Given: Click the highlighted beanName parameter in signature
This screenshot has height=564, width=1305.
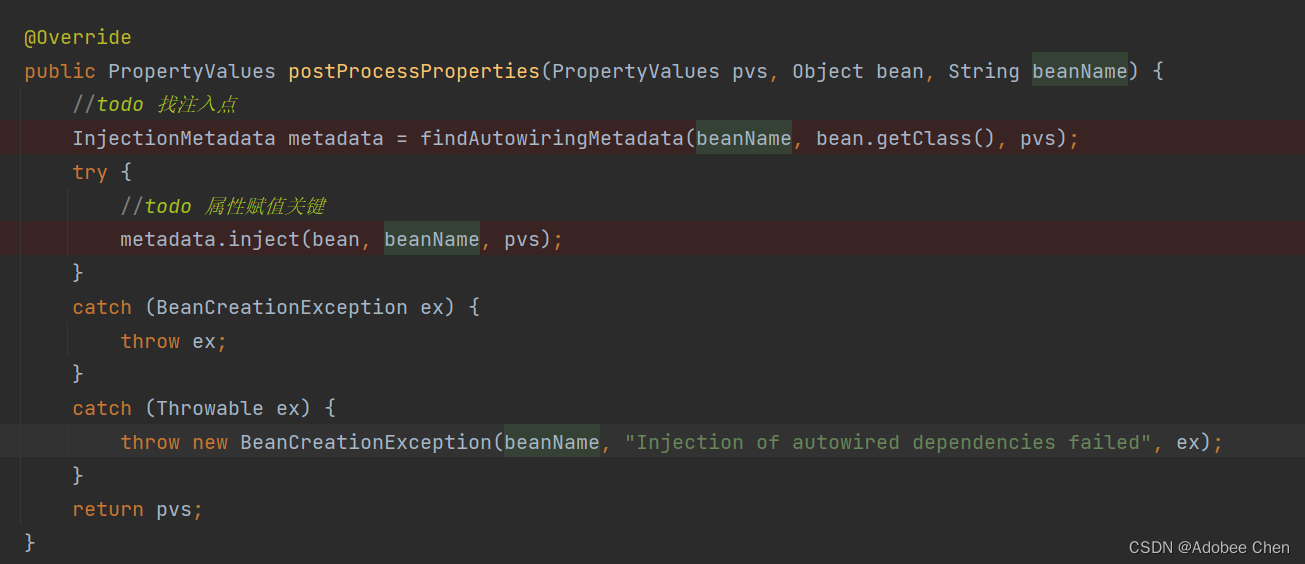Looking at the screenshot, I should [1079, 72].
